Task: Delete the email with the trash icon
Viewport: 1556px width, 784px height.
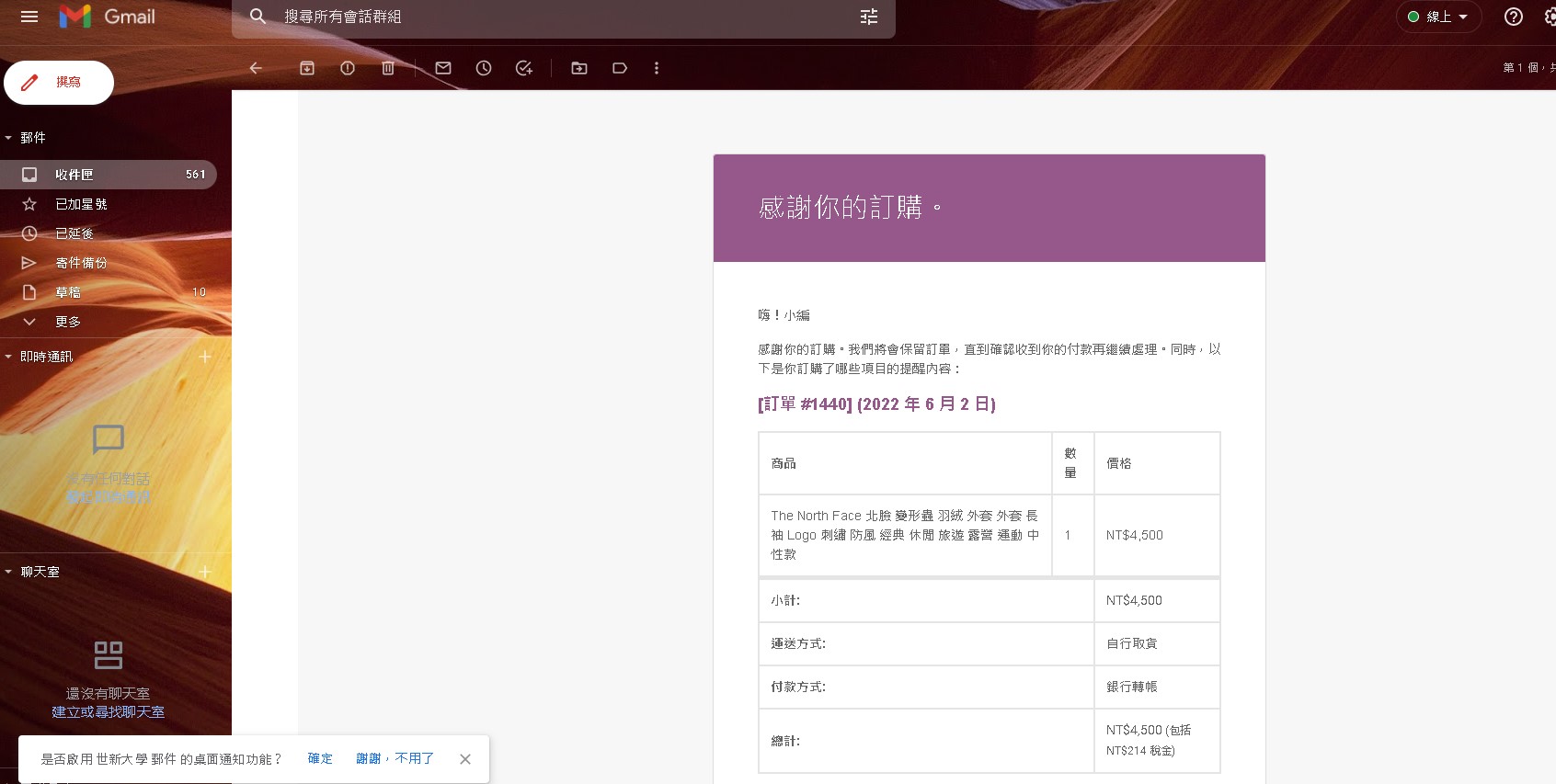Action: click(x=388, y=68)
